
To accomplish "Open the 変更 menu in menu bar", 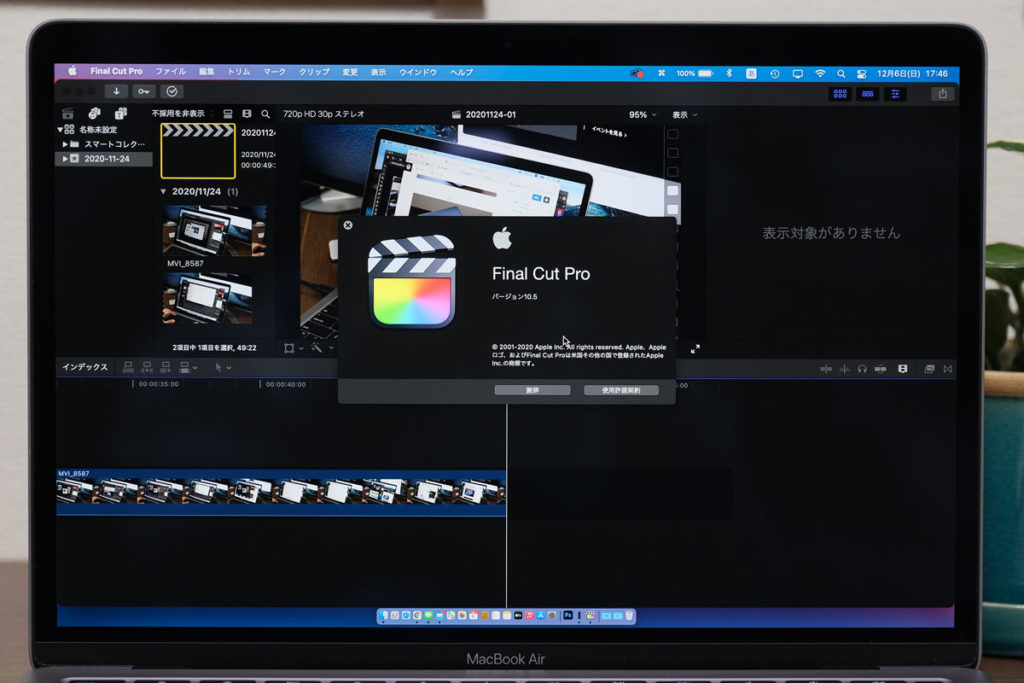I will pos(350,72).
